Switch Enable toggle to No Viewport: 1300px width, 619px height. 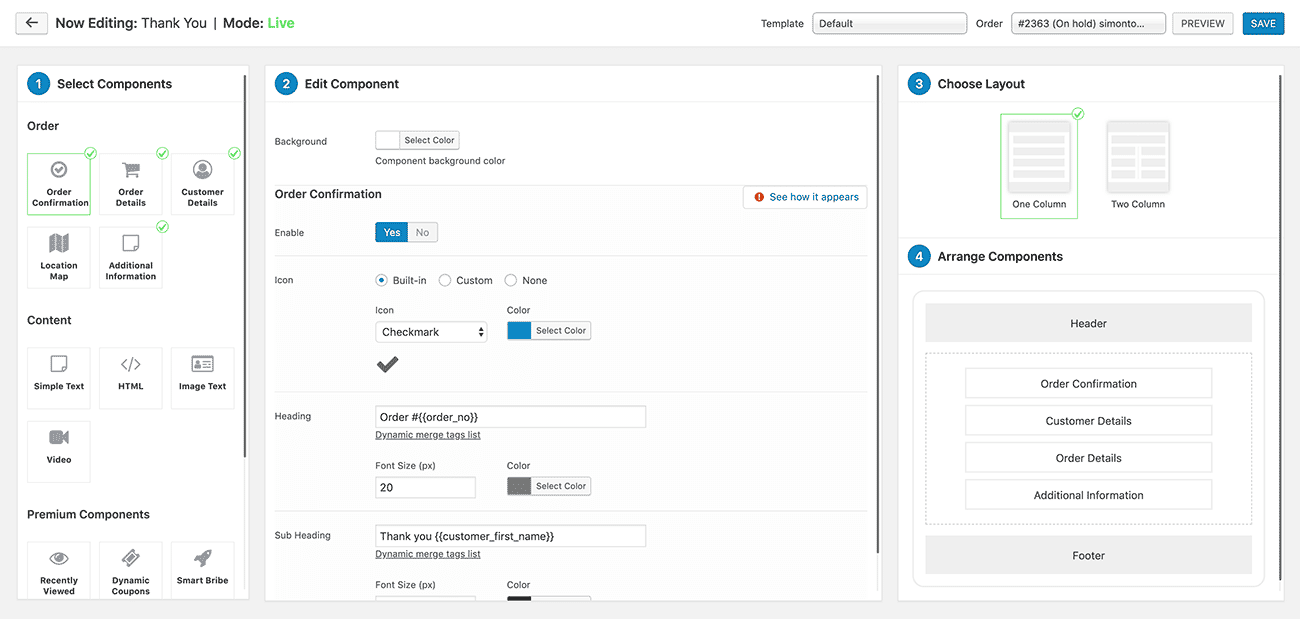[423, 232]
